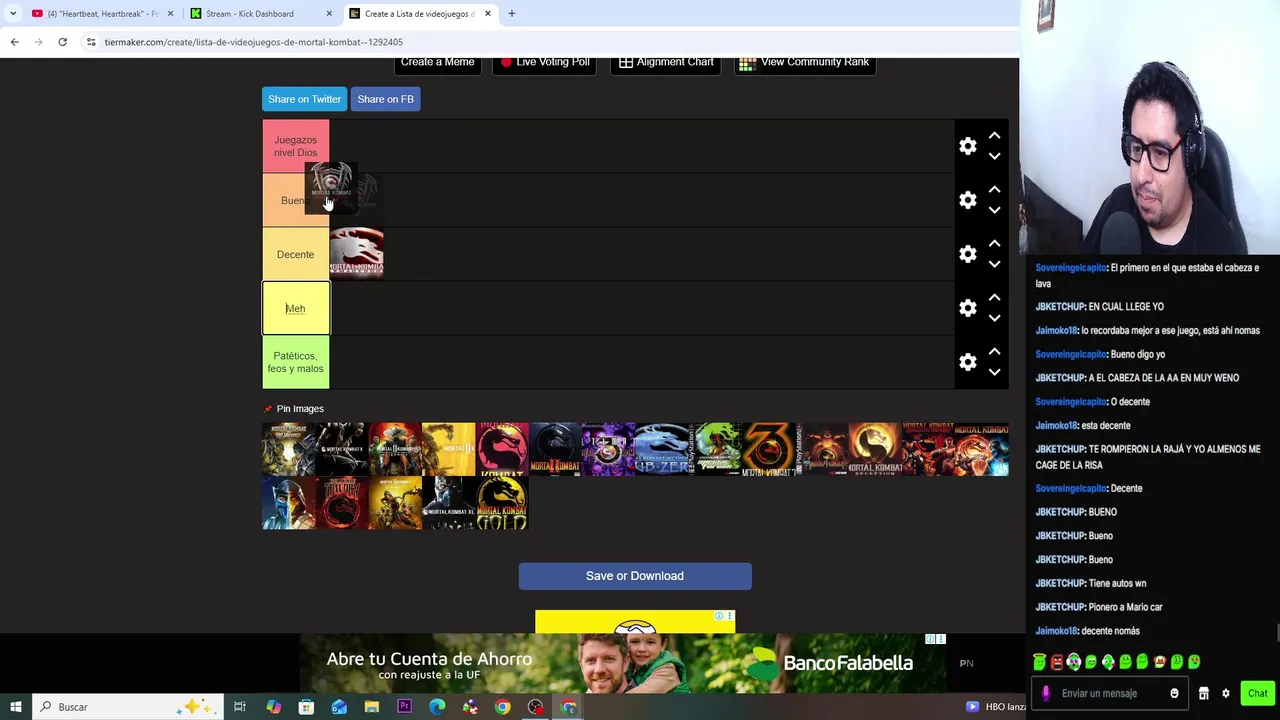Select Mortal Kombat XL cover thumbnail
Viewport: 1280px width, 720px height.
click(448, 503)
